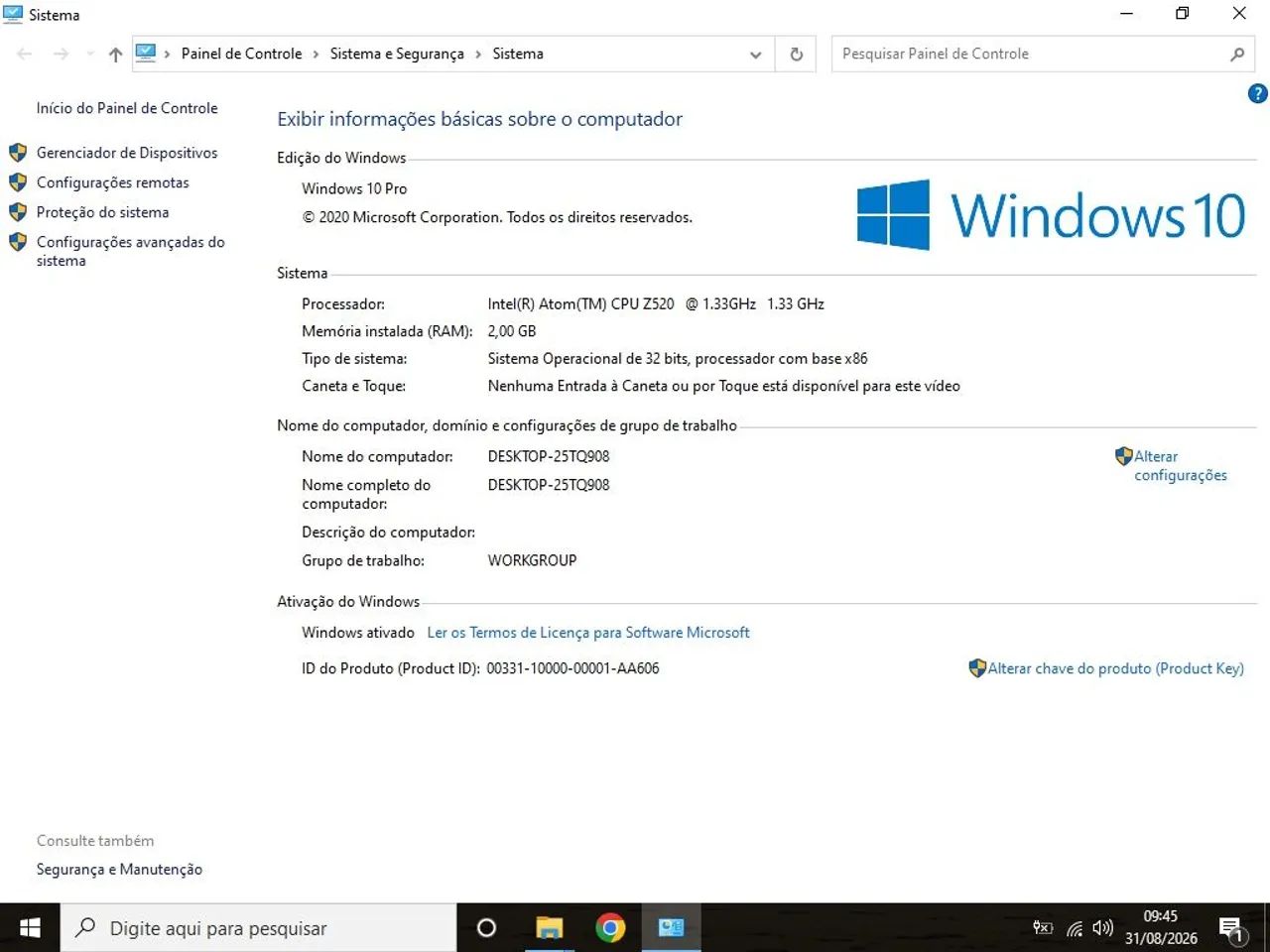Open the volume icon in the system tray
Viewport: 1270px width, 952px height.
(1102, 928)
